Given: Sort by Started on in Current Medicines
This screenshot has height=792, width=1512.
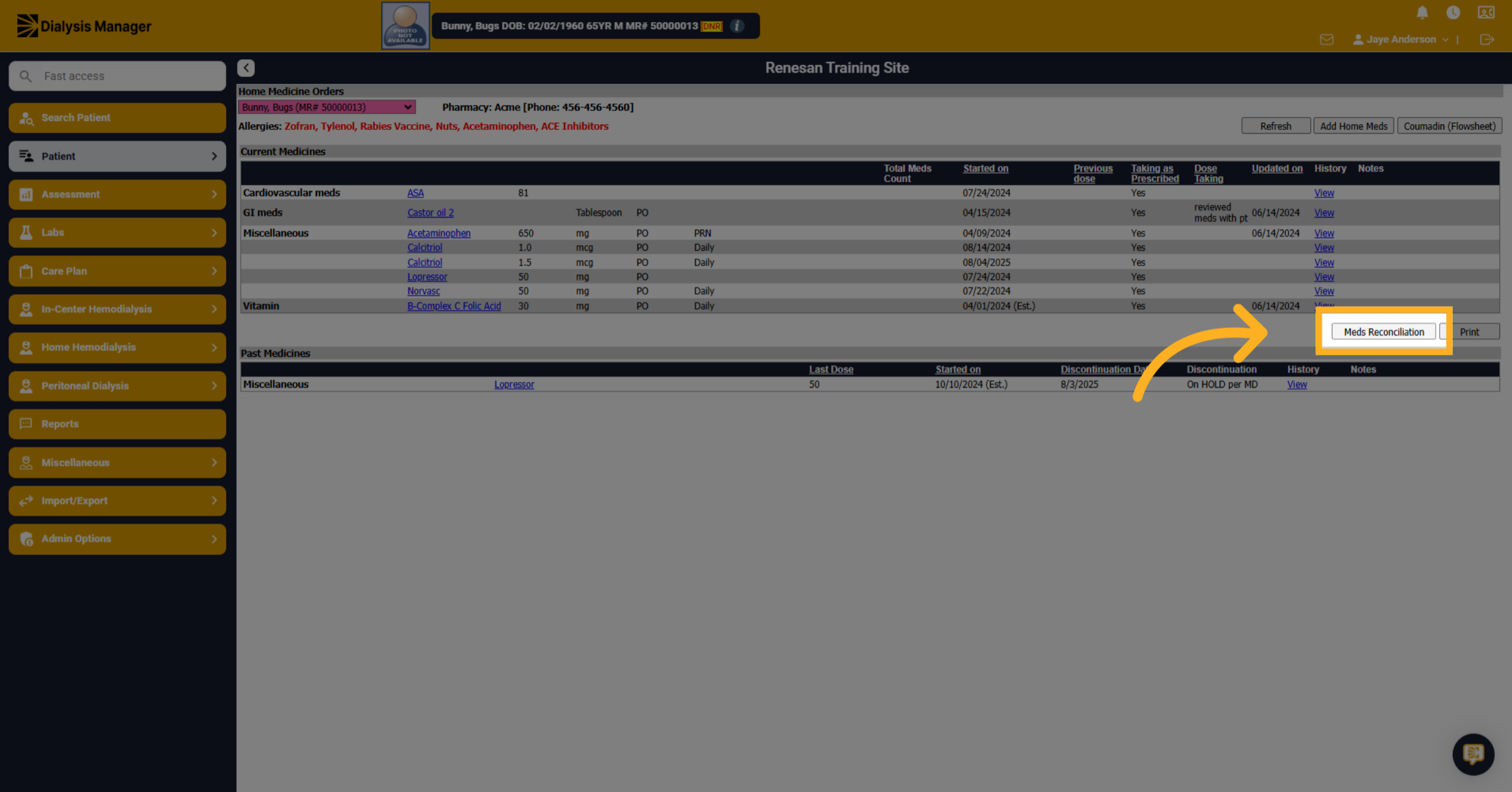Looking at the screenshot, I should point(985,168).
